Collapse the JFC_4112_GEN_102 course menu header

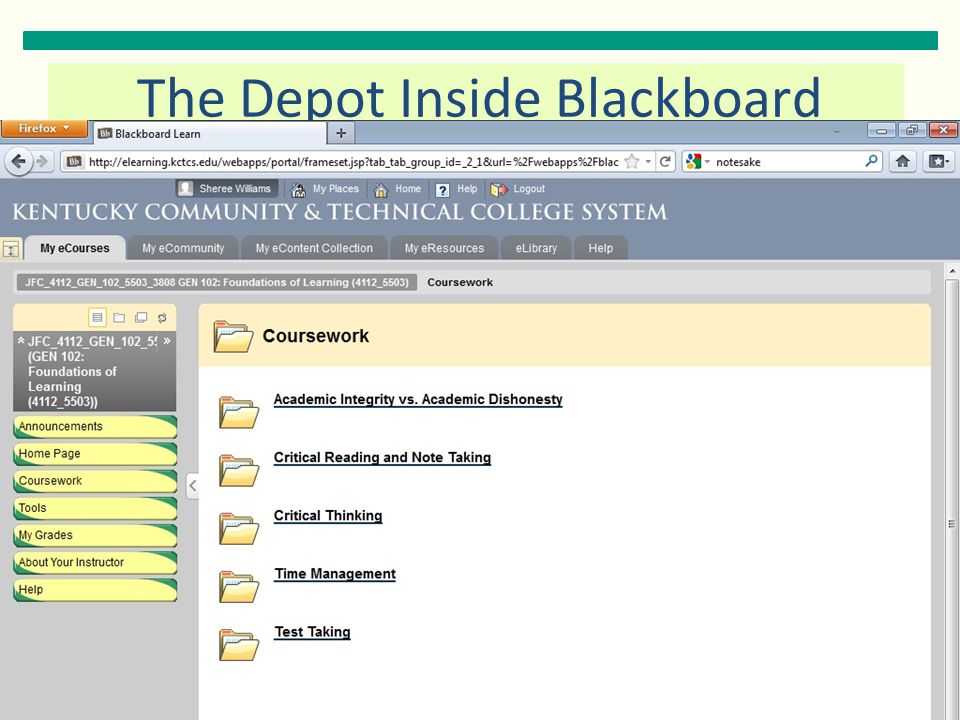pyautogui.click(x=21, y=340)
